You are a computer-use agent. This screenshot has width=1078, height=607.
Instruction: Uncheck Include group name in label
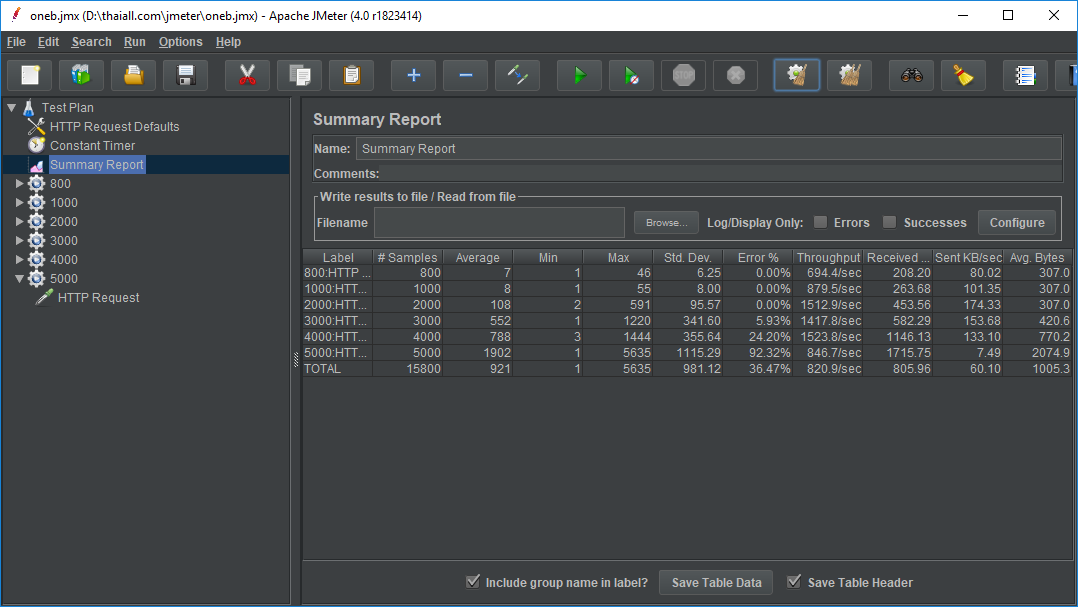coord(473,582)
